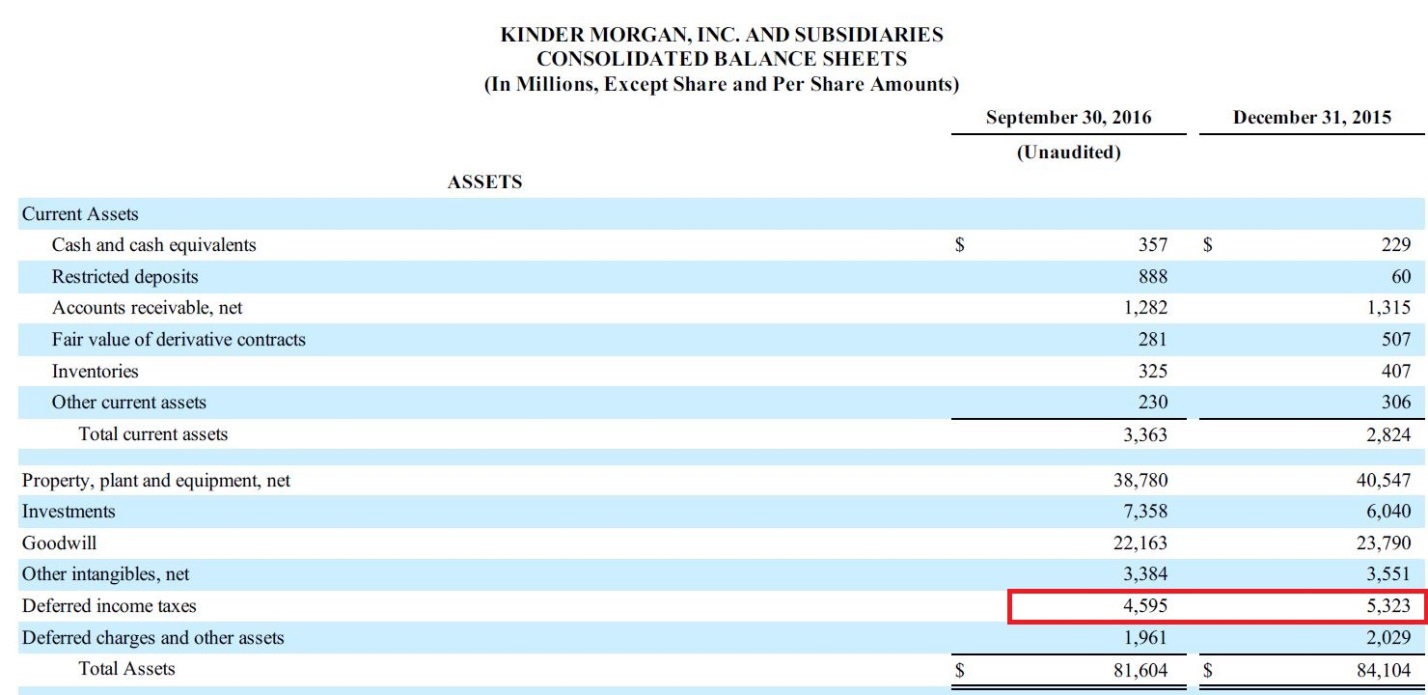Select the other current assets value "306"
The width and height of the screenshot is (1428, 695).
1396,402
